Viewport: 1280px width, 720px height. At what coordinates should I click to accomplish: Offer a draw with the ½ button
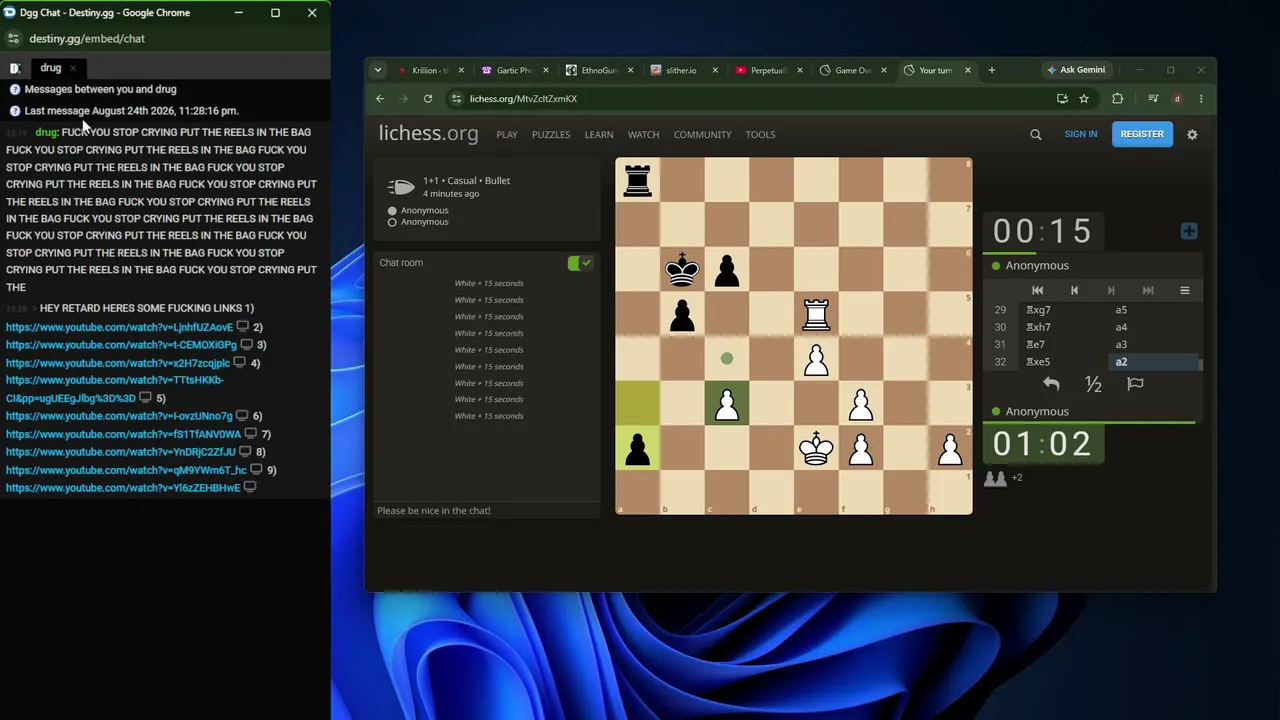[x=1093, y=384]
